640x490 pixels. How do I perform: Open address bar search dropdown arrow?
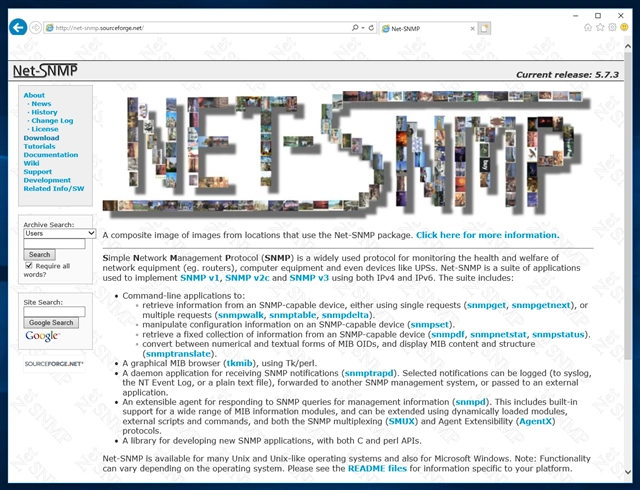coord(363,28)
